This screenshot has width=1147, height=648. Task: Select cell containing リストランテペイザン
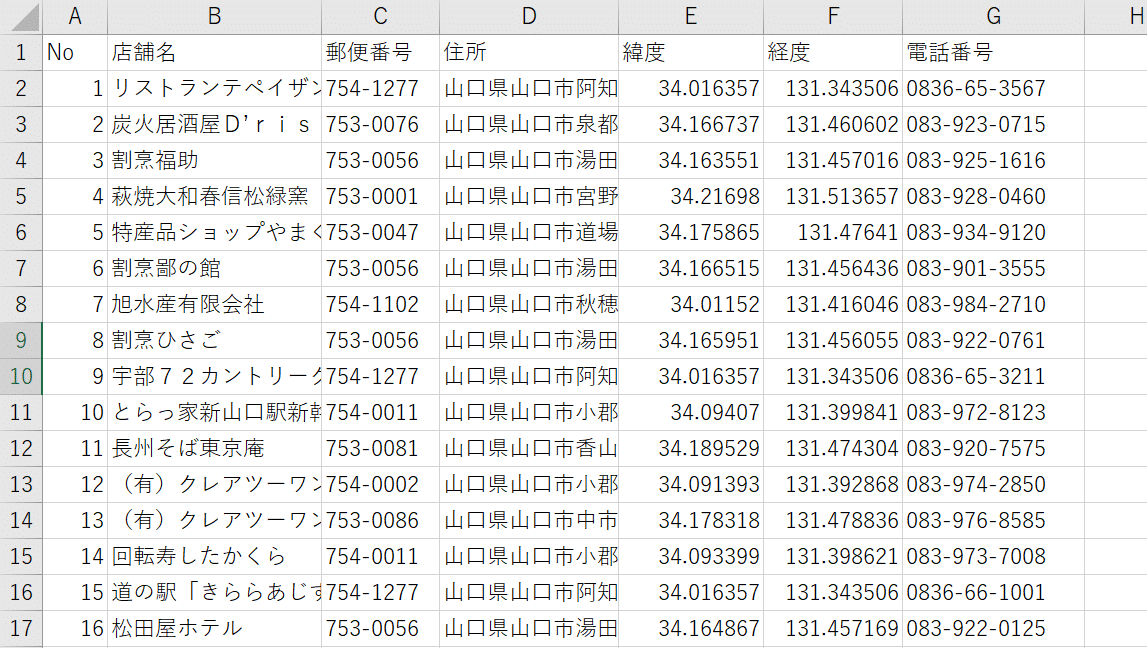(214, 88)
